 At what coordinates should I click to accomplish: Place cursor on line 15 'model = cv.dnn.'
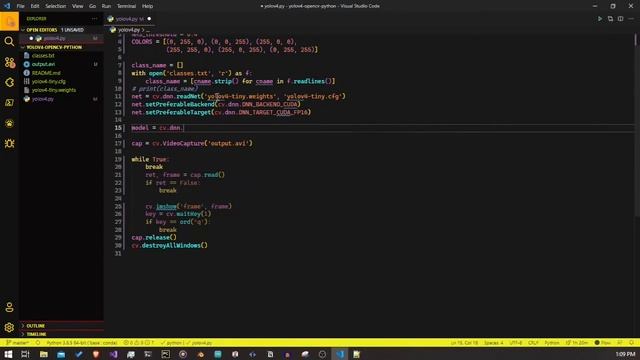158,128
